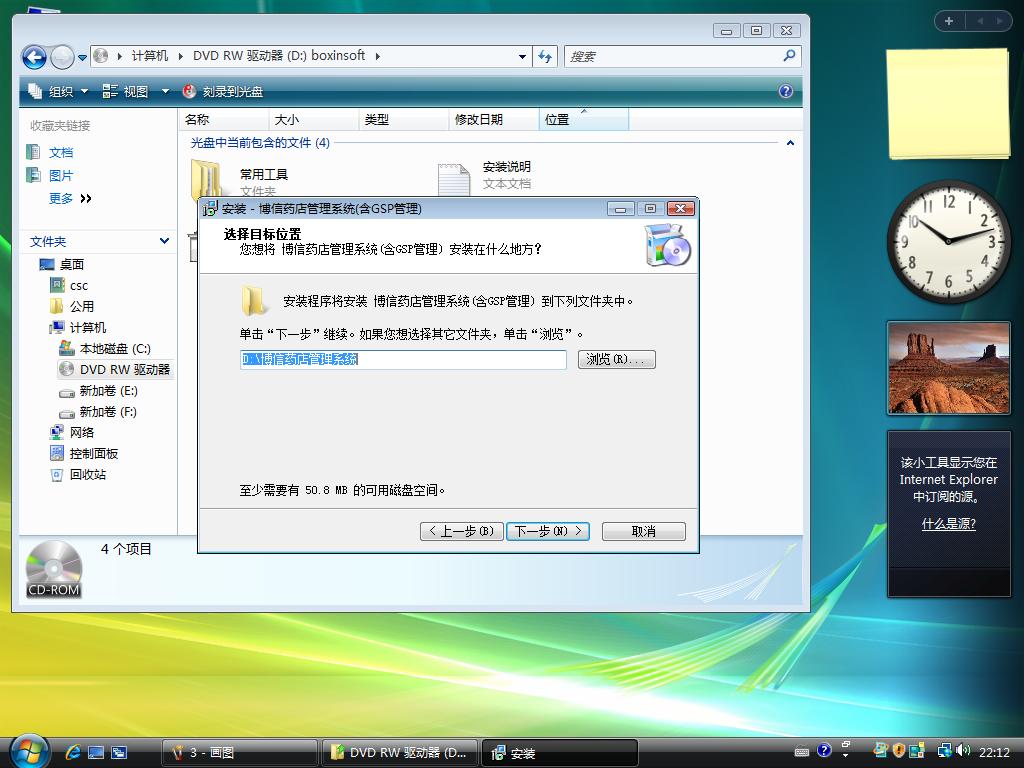The width and height of the screenshot is (1024, 768).
Task: Click the refresh icon beside address bar
Action: tap(545, 57)
